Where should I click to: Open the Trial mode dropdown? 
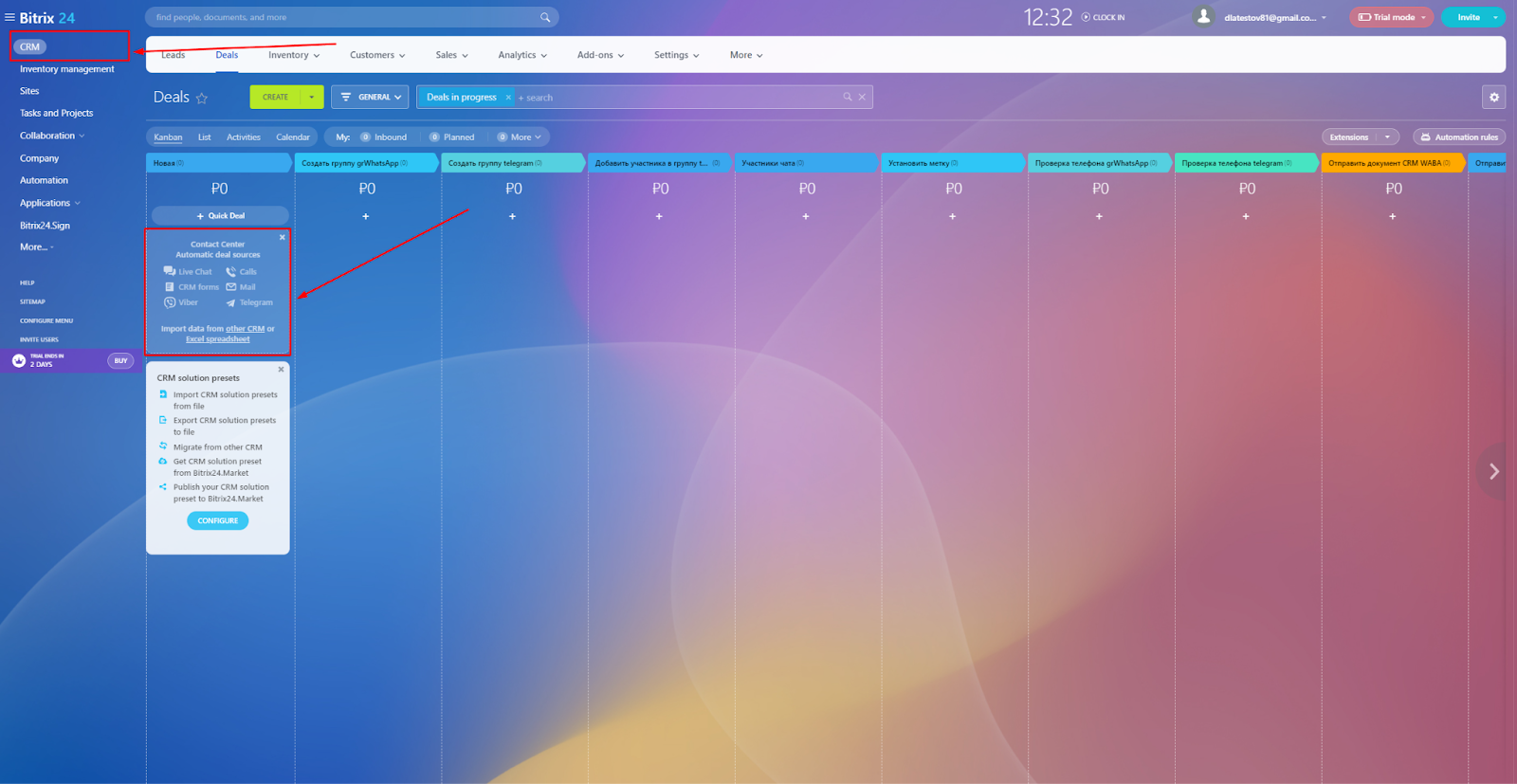pos(1392,17)
